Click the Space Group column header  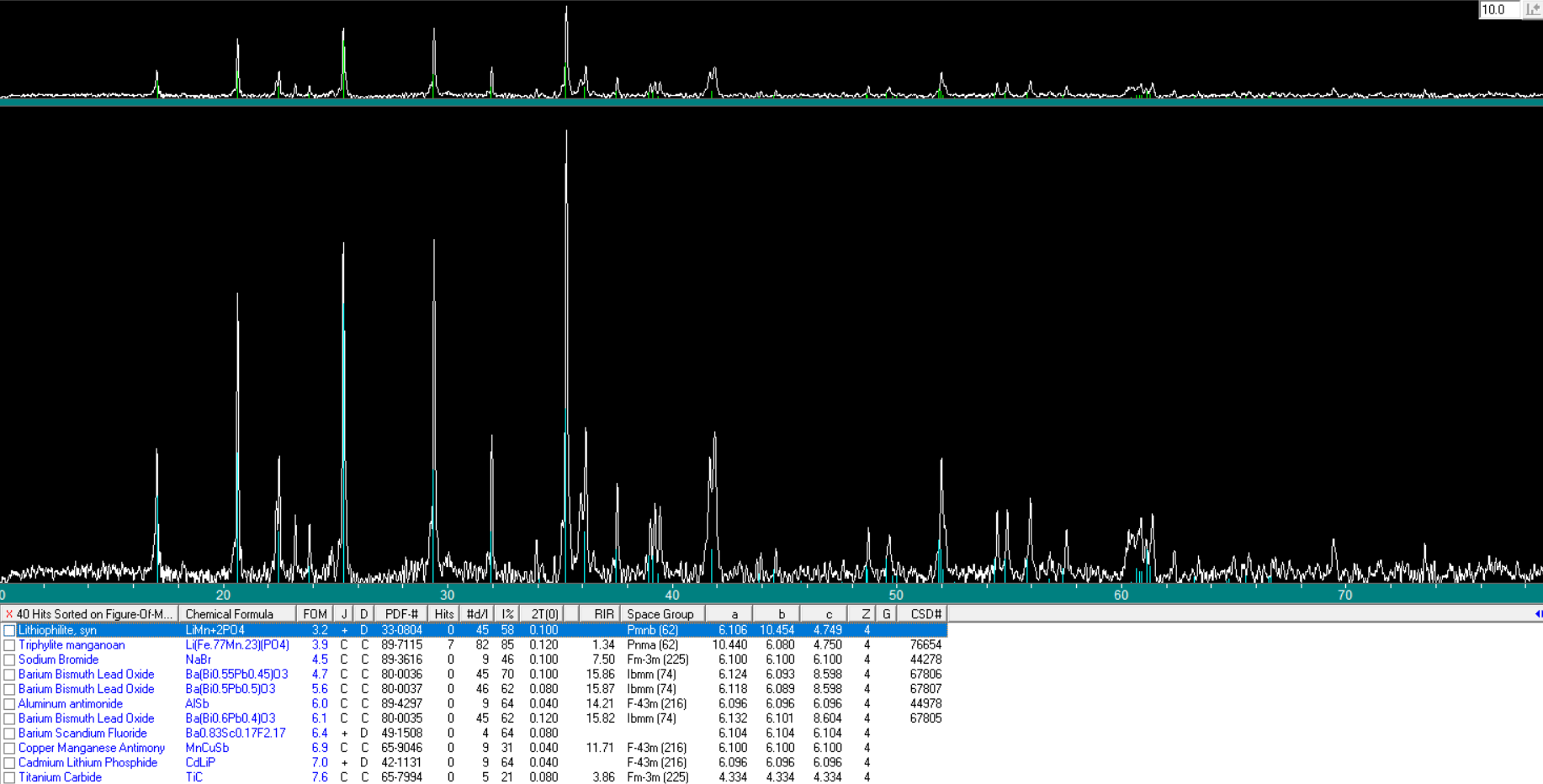point(660,615)
